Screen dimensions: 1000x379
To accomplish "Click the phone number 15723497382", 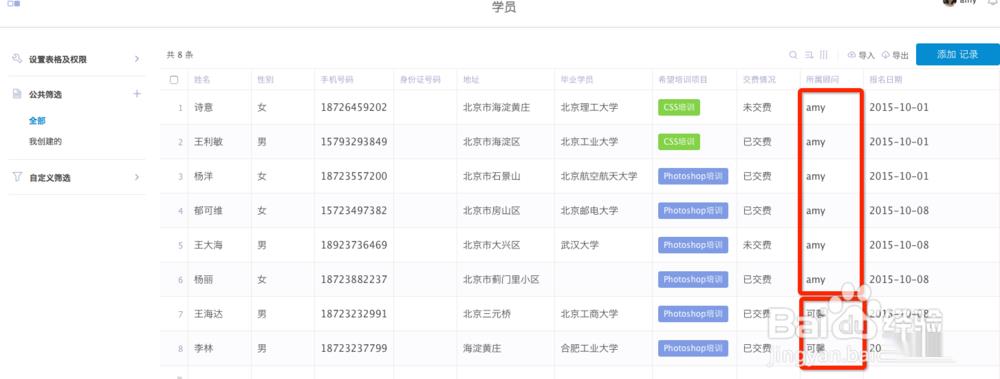I will point(354,211).
